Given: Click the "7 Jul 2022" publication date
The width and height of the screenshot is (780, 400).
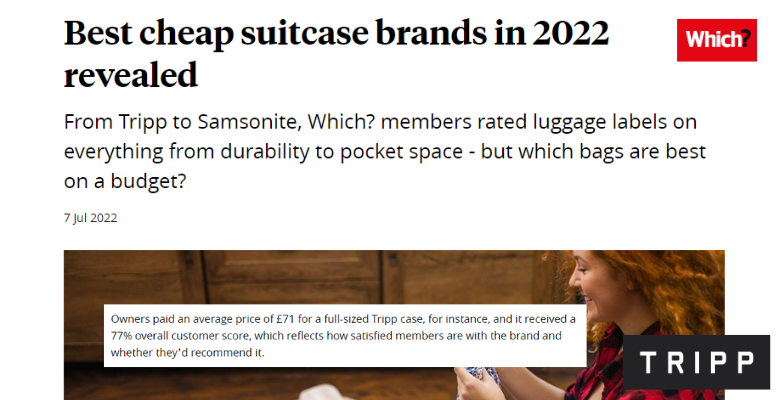Looking at the screenshot, I should coord(91,218).
